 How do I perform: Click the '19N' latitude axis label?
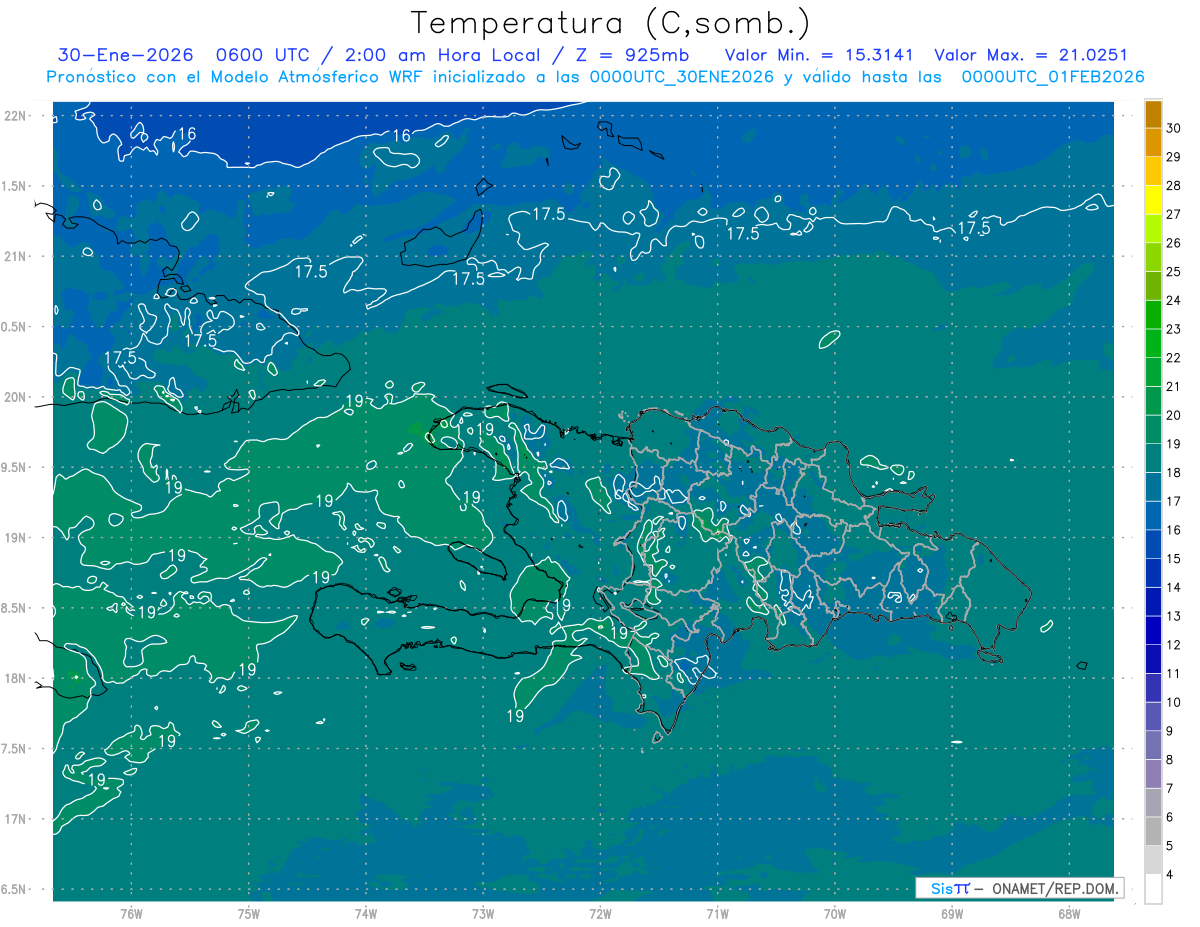16,538
